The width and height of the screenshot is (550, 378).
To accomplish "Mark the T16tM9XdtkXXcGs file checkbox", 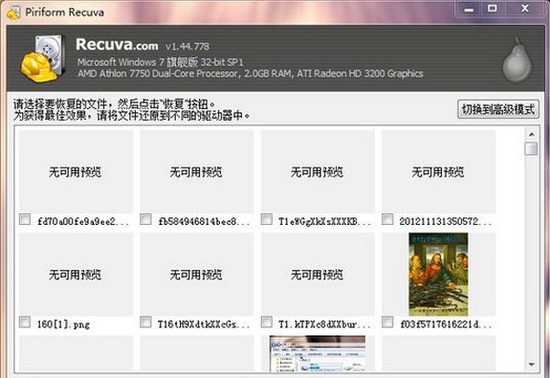I will 146,322.
